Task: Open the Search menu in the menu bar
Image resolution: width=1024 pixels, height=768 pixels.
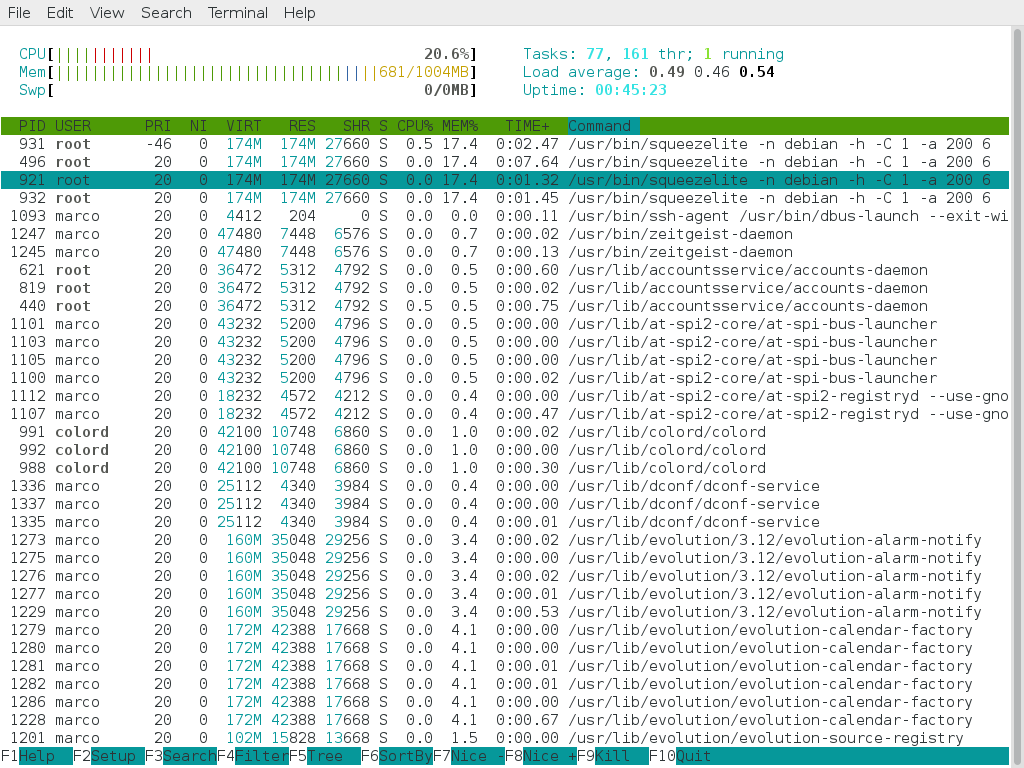Action: pyautogui.click(x=167, y=13)
